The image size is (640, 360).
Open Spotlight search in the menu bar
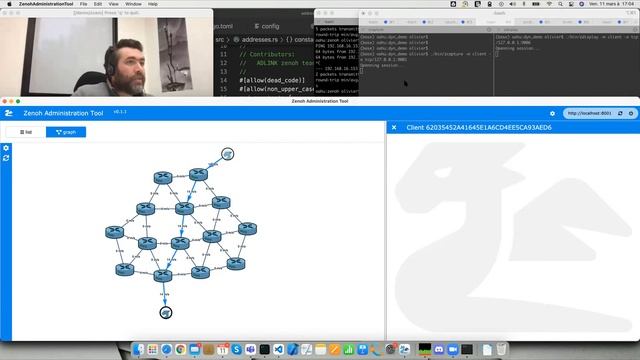click(560, 4)
